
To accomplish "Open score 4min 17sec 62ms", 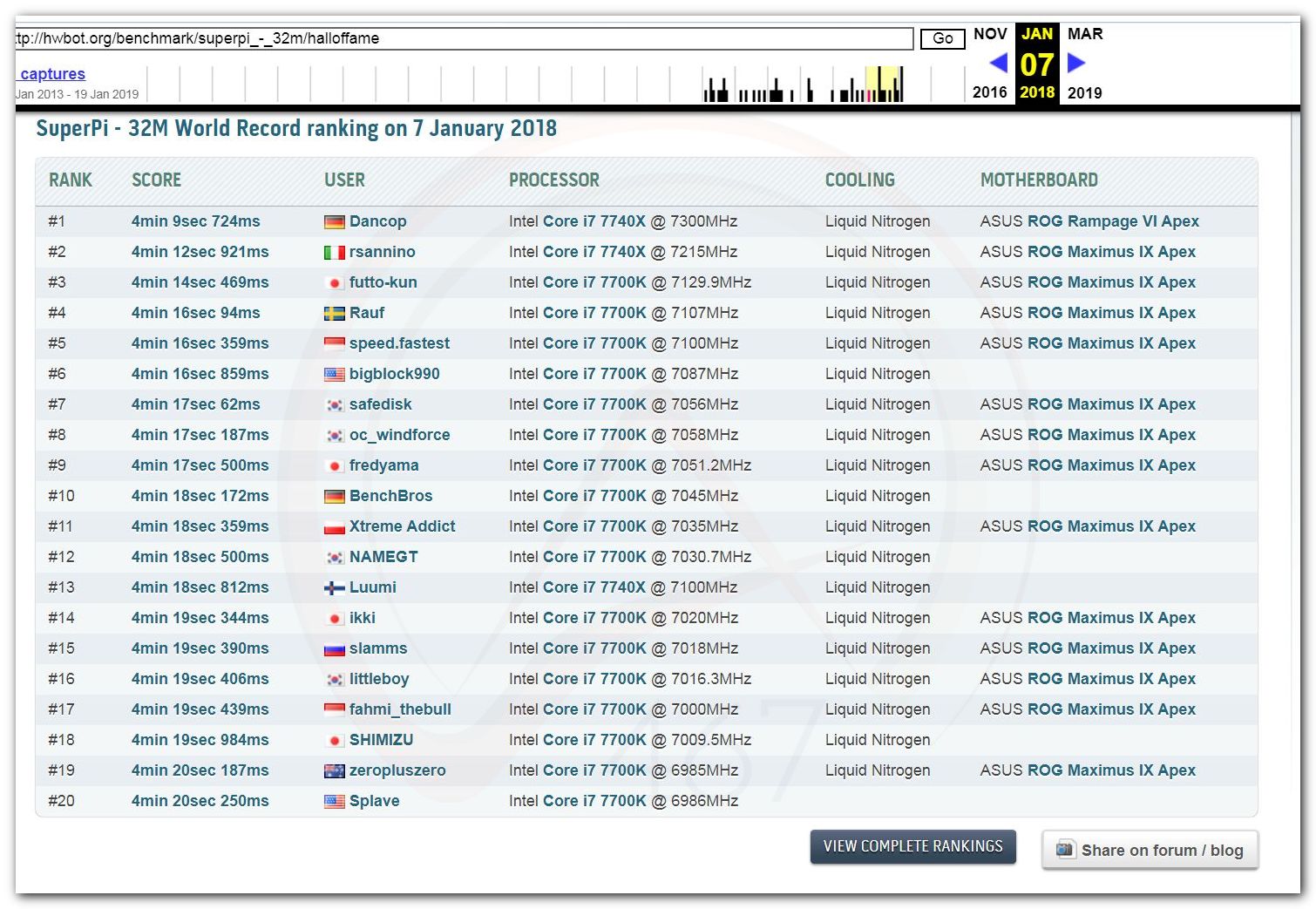I will click(195, 404).
